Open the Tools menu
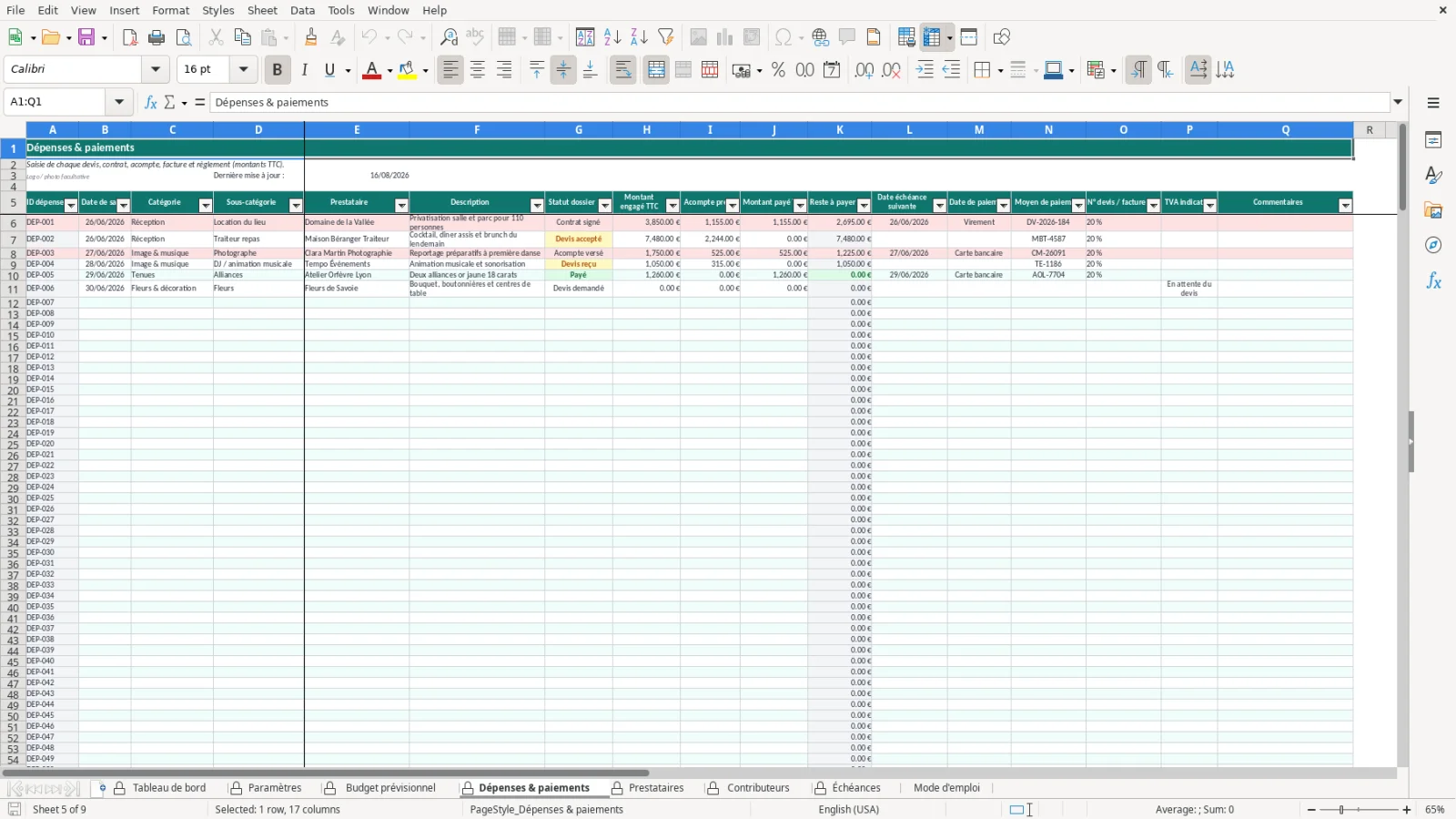The image size is (1456, 819). coord(341,10)
